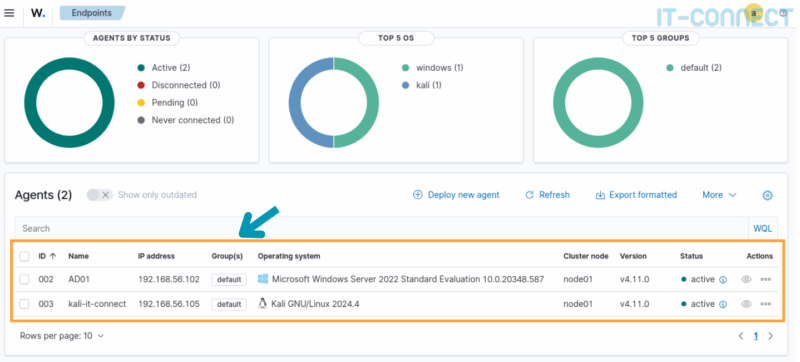Switch to WQL query mode

tap(763, 228)
